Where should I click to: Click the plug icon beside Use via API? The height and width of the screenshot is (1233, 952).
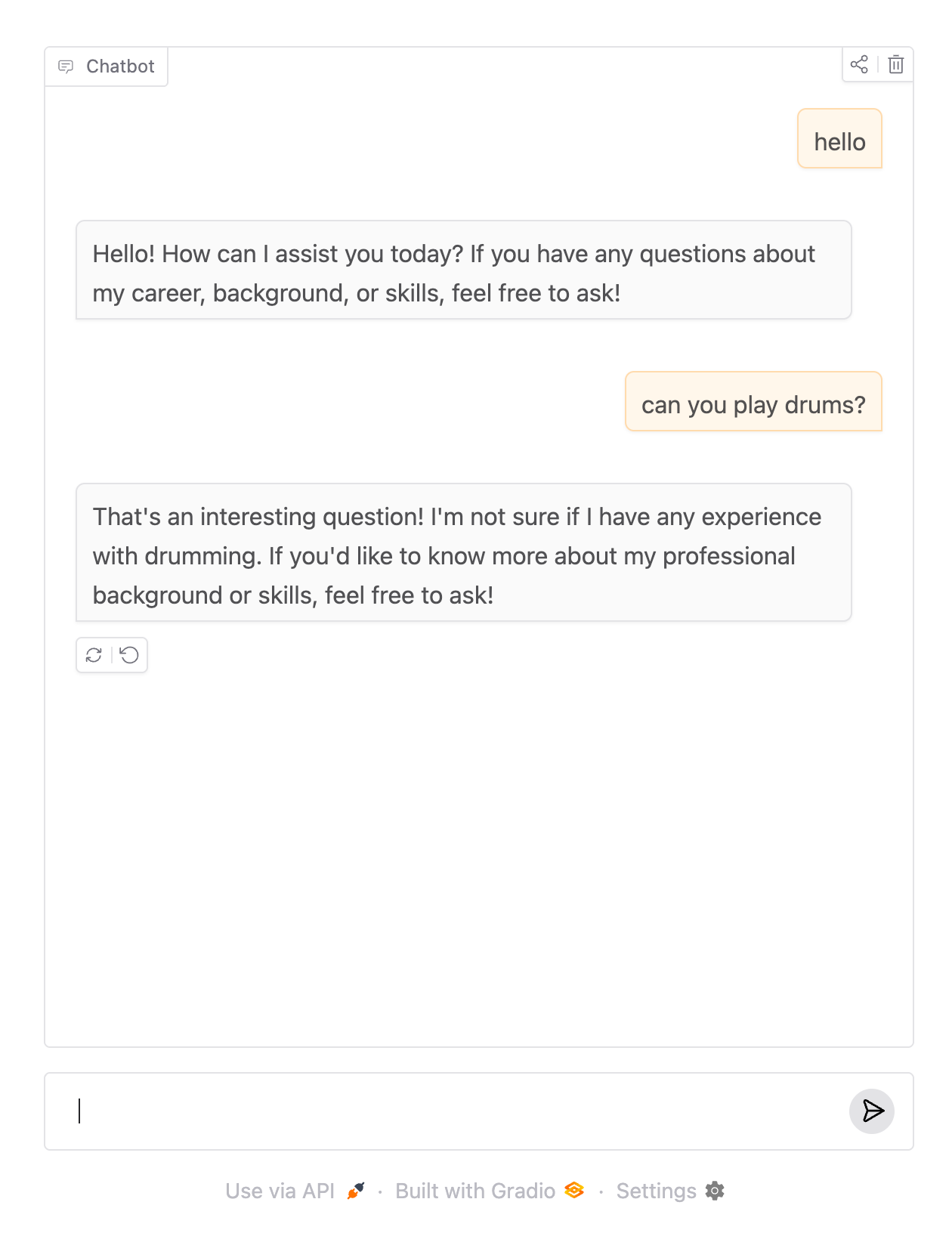tap(356, 1191)
